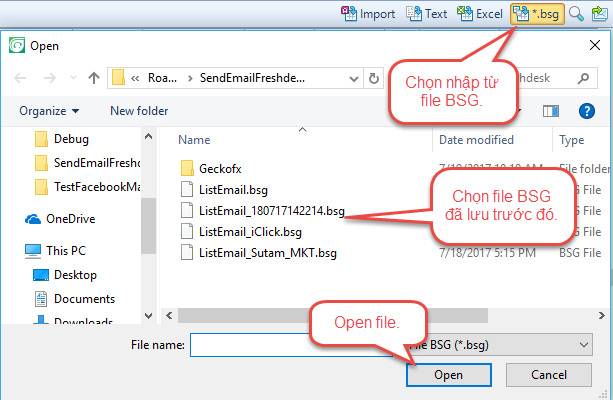Click the Cancel button
The image size is (613, 400).
[548, 375]
